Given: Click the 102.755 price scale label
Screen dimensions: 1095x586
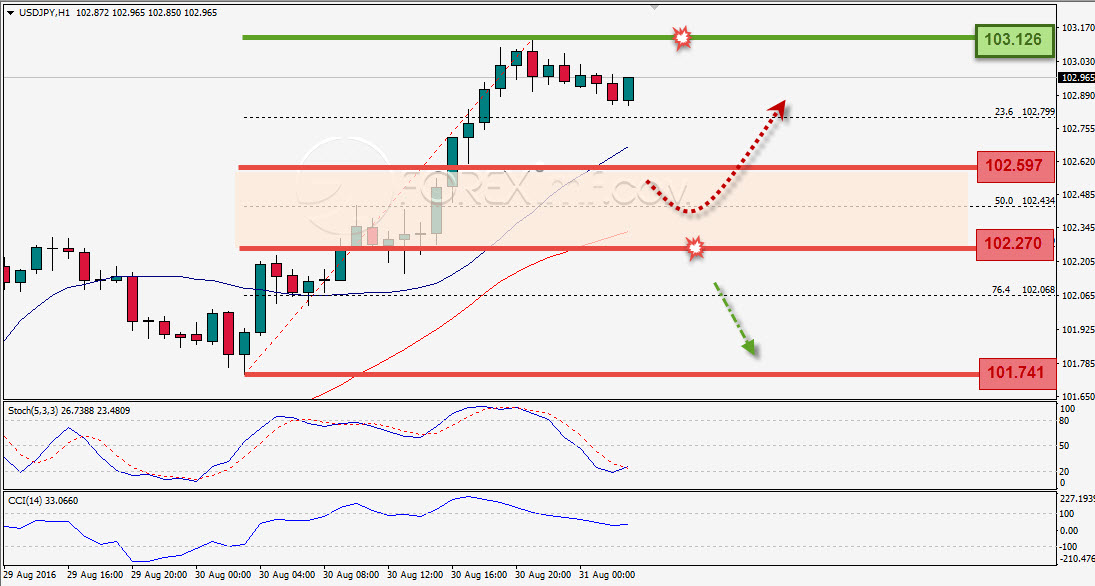Looking at the screenshot, I should point(1078,129).
